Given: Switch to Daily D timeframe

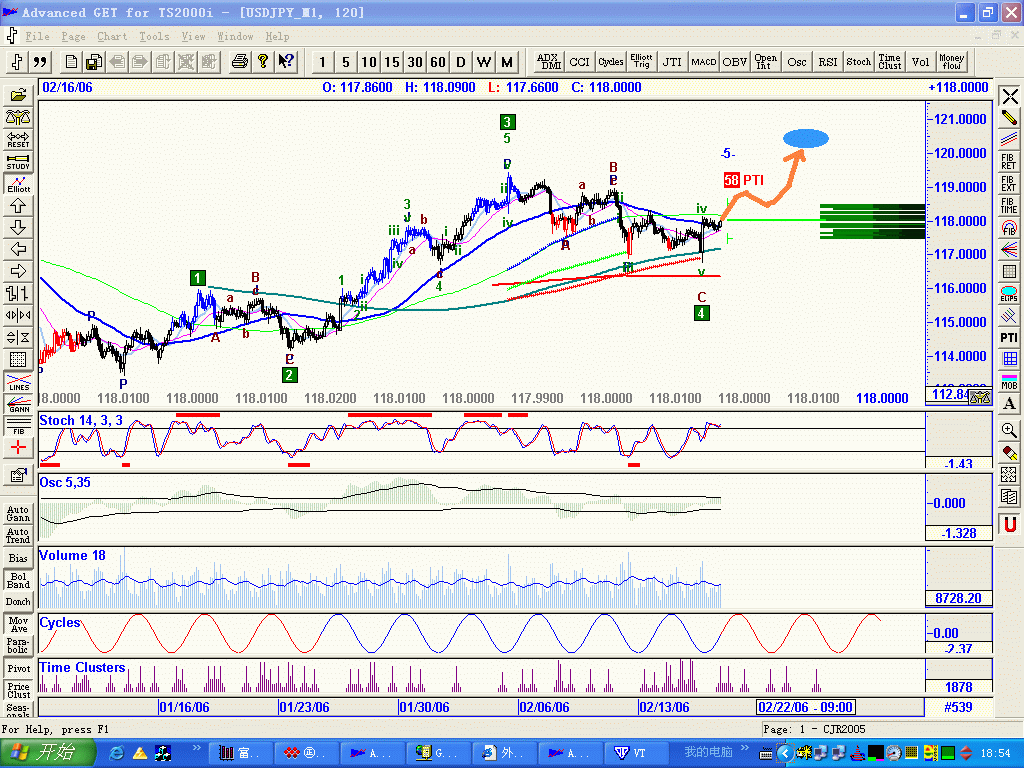Looking at the screenshot, I should (460, 62).
